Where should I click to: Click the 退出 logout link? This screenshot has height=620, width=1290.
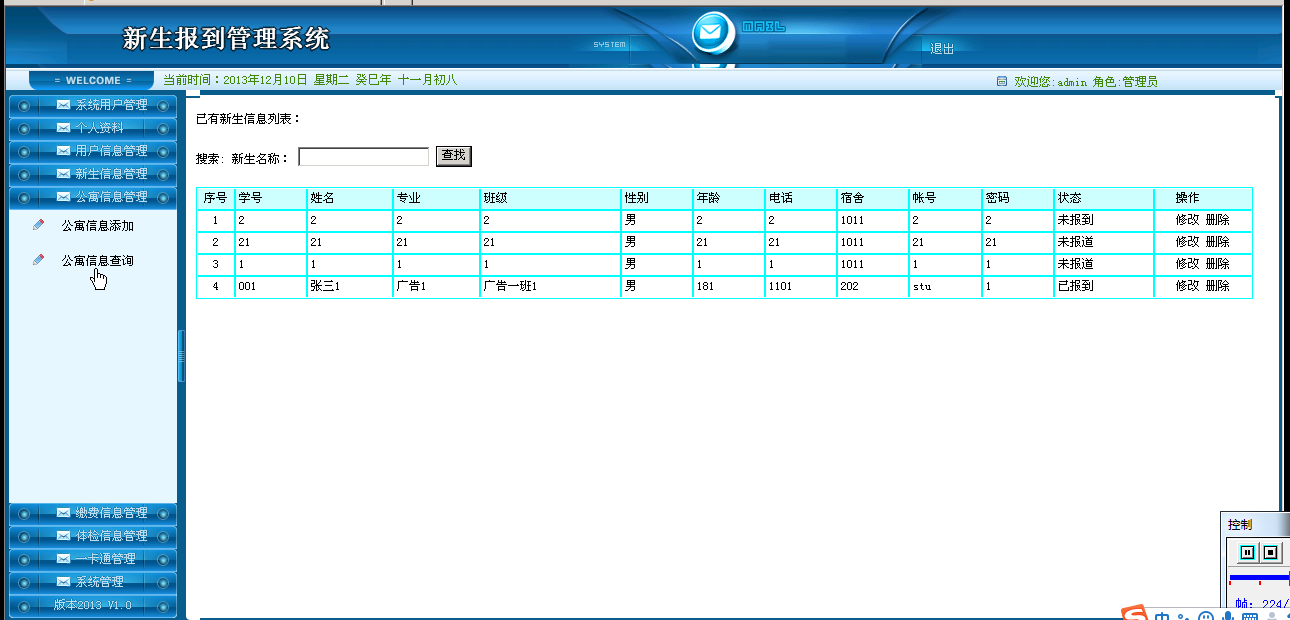pyautogui.click(x=942, y=48)
